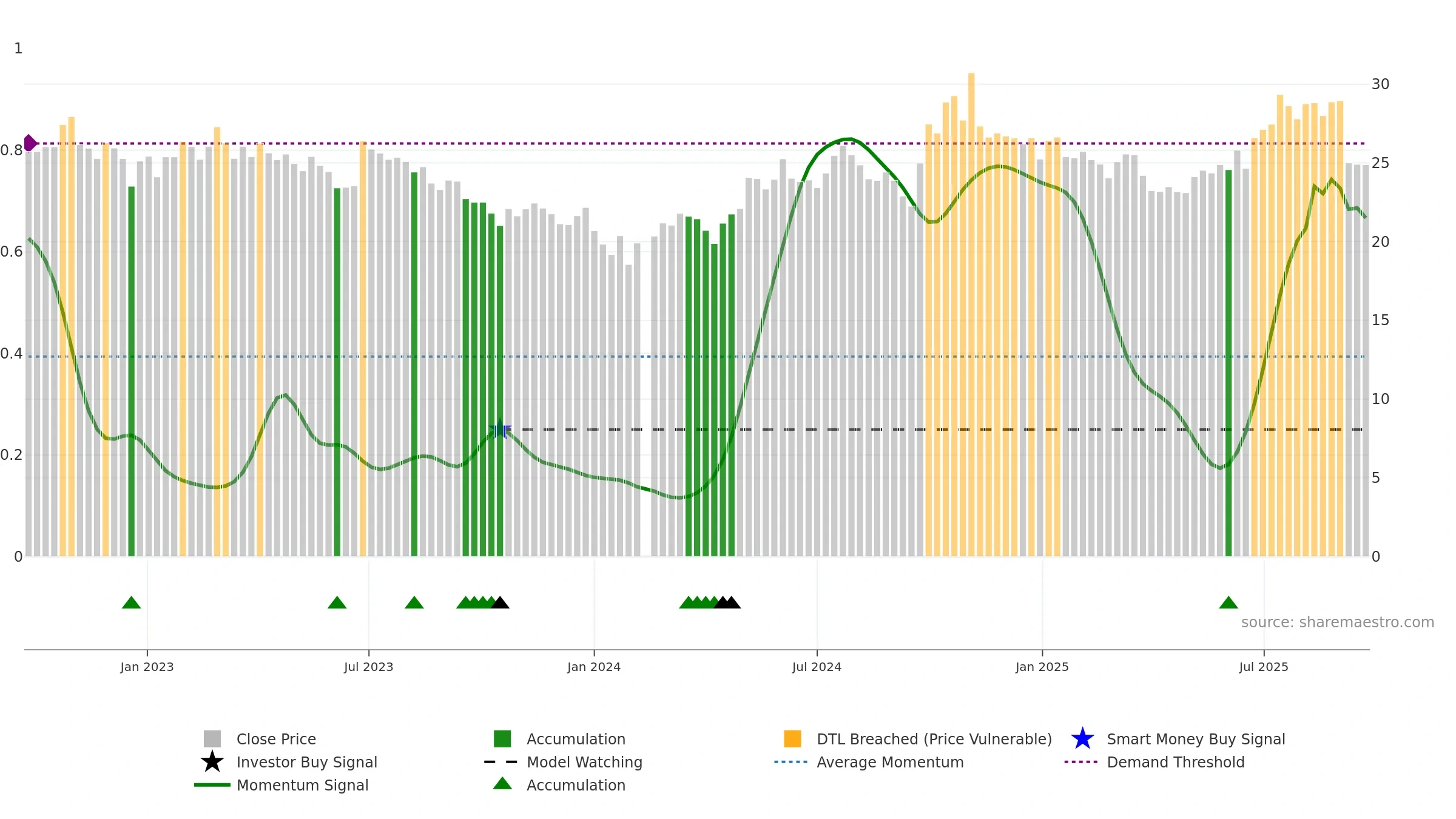Viewport: 1456px width, 819px height.
Task: Click the blue star signal marker on the chart
Action: (x=500, y=430)
